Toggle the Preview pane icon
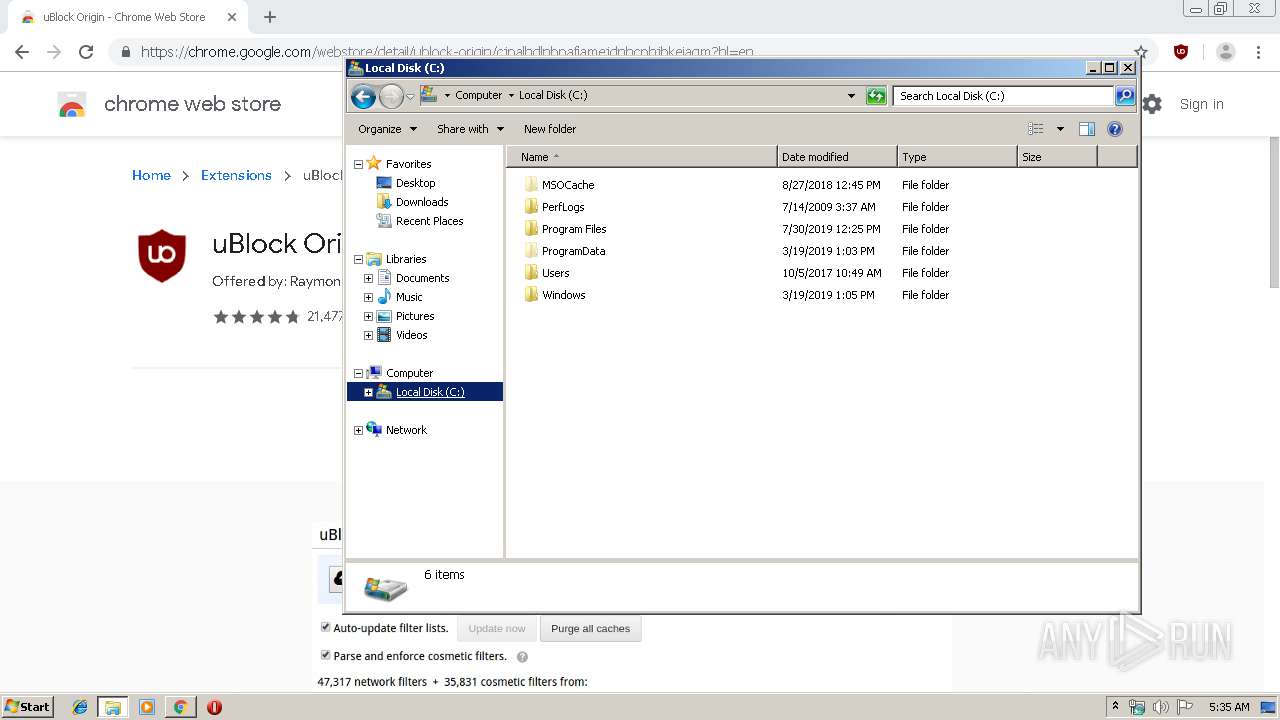The height and width of the screenshot is (720, 1280). point(1087,129)
